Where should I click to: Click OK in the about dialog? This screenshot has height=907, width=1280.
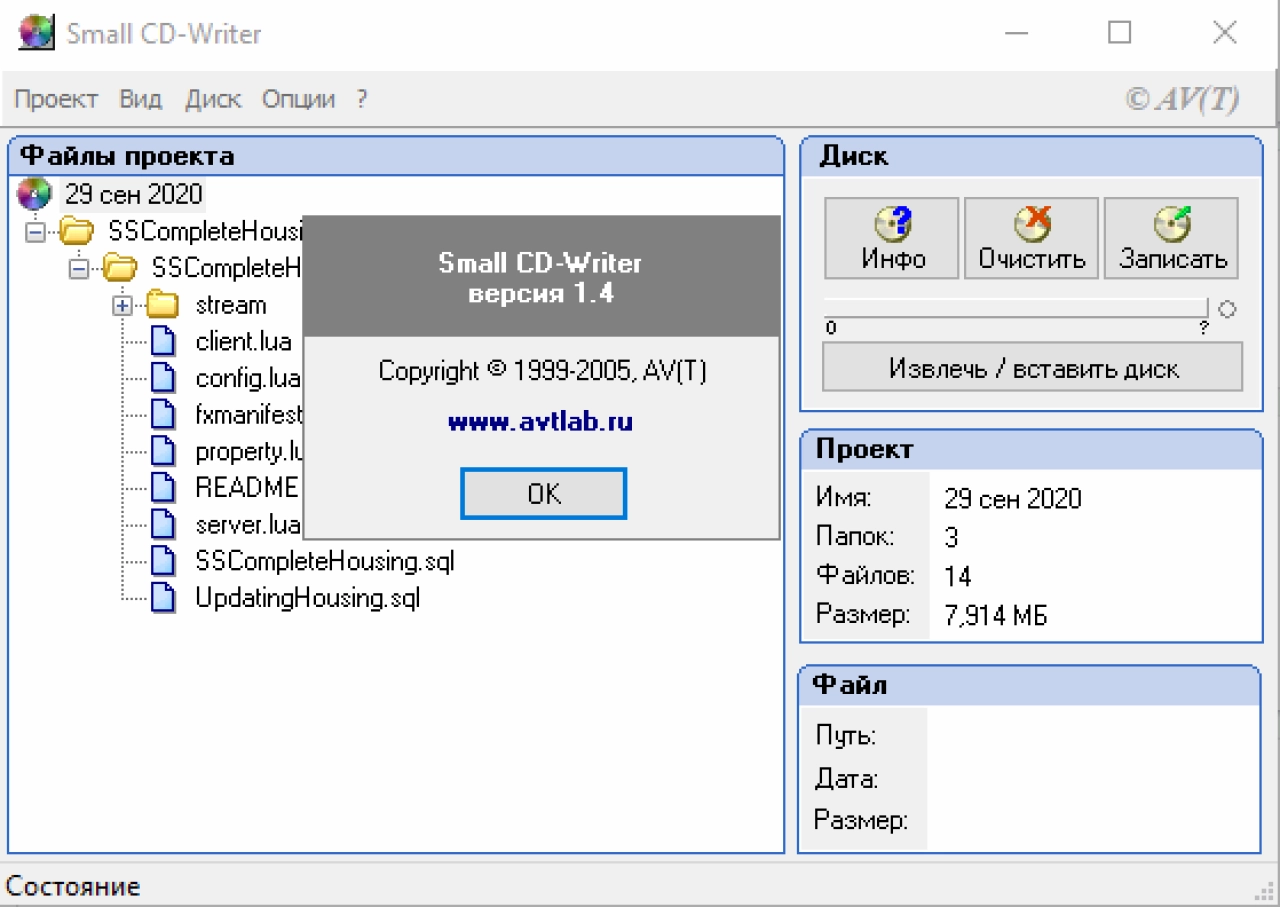tap(543, 493)
